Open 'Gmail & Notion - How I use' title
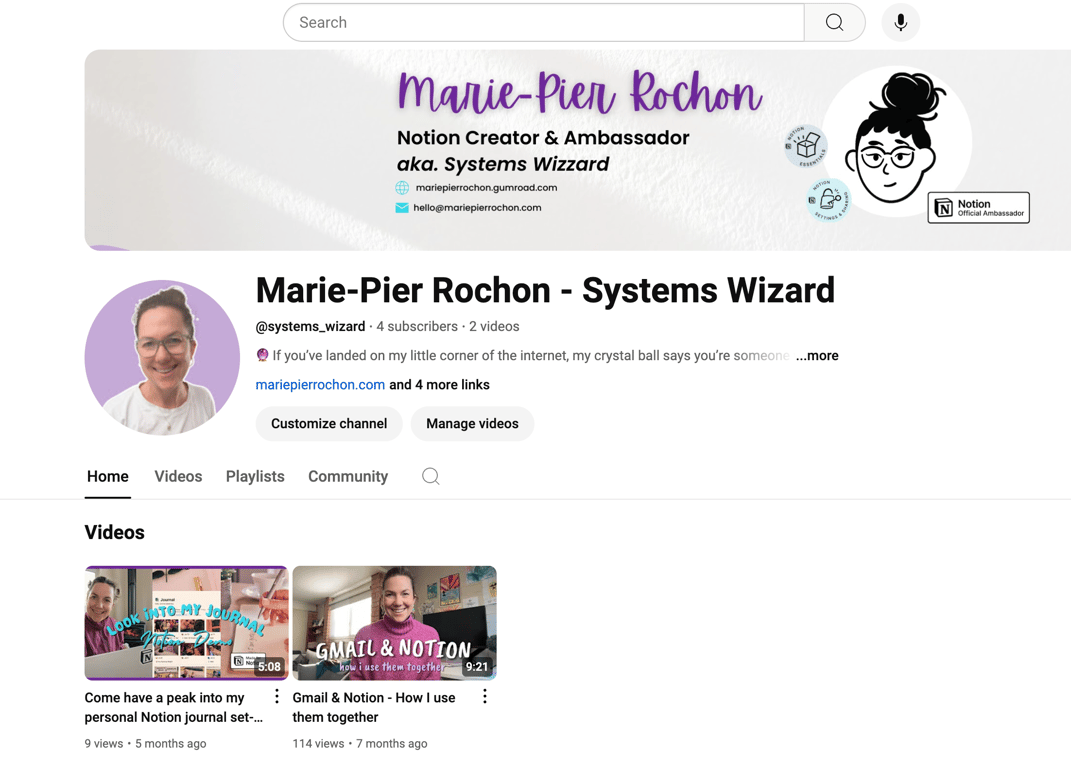This screenshot has width=1071, height=768. [374, 707]
